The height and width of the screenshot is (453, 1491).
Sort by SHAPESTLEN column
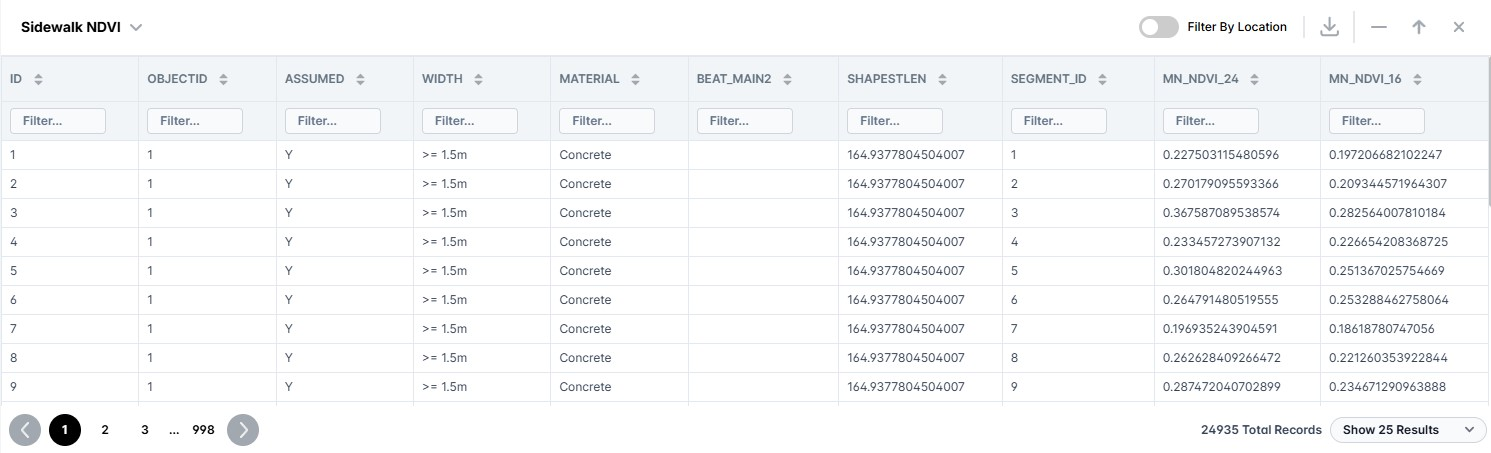click(942, 79)
